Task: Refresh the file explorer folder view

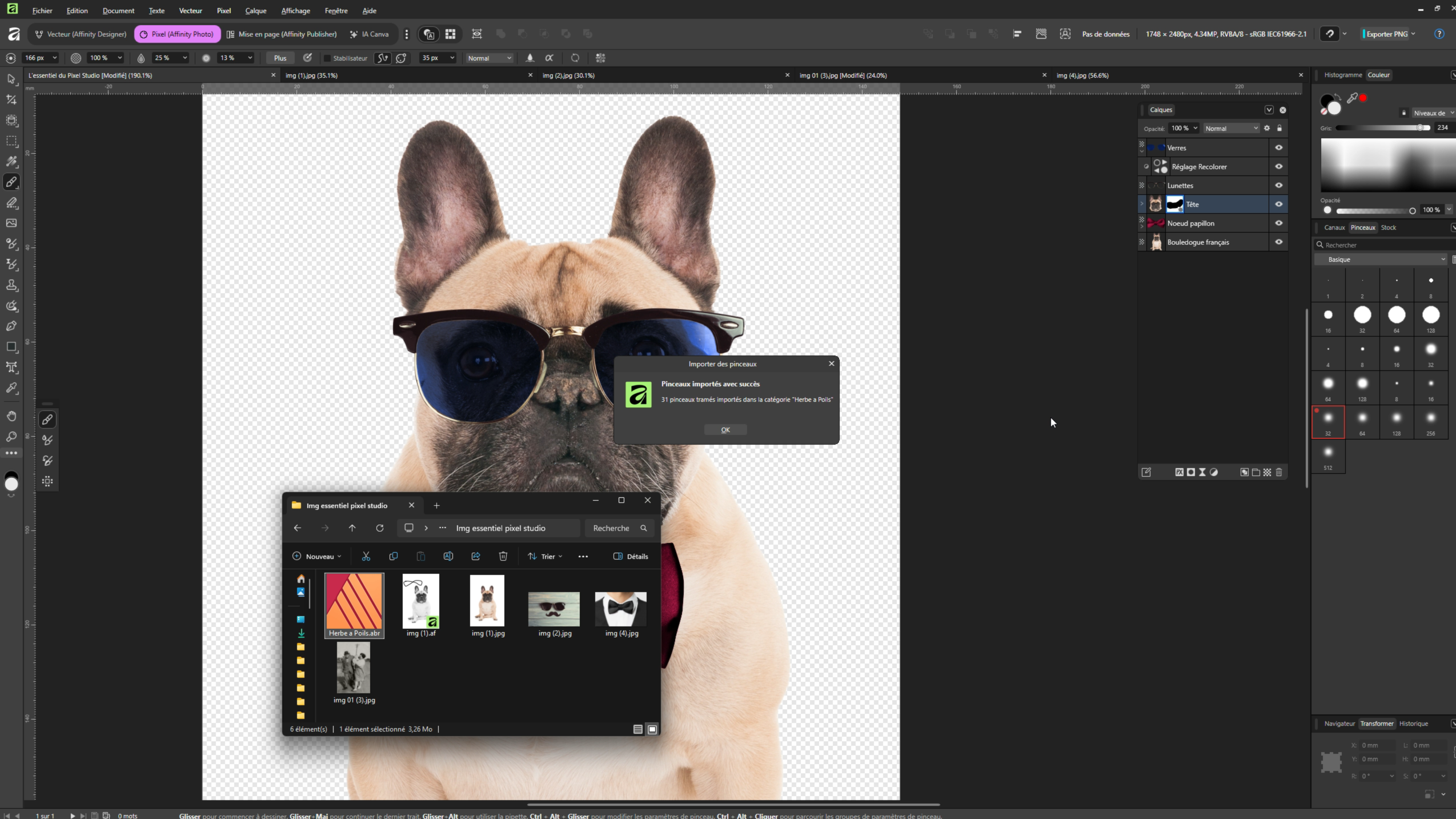Action: pos(379,528)
